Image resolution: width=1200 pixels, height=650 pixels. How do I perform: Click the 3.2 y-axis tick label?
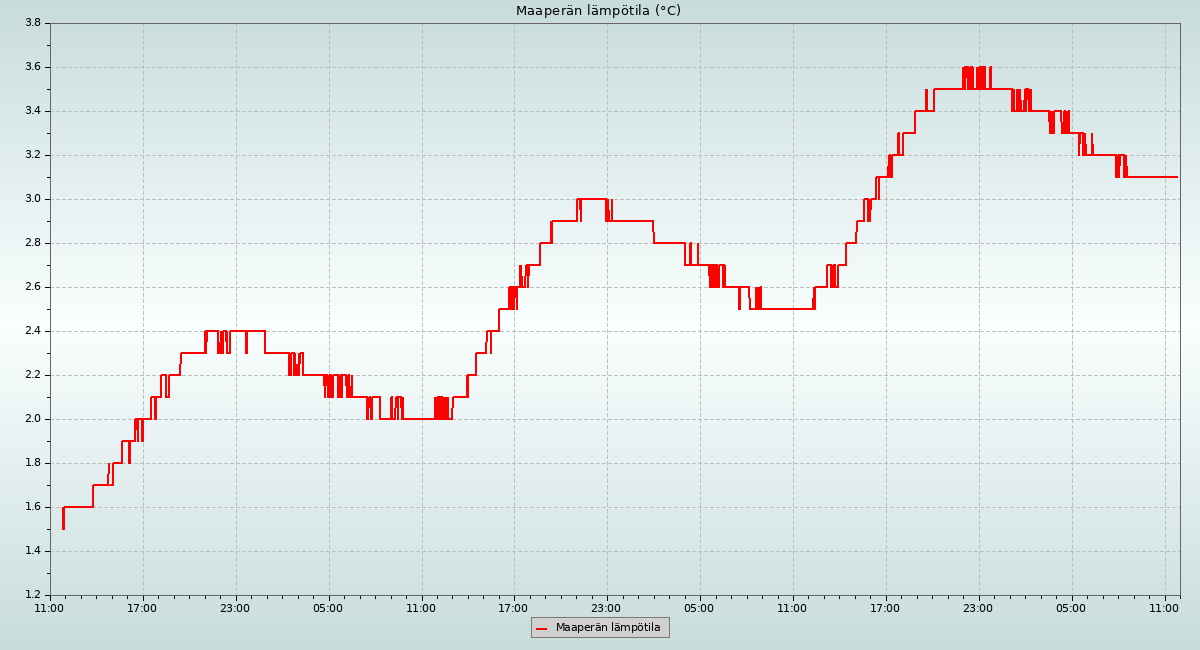[x=32, y=155]
